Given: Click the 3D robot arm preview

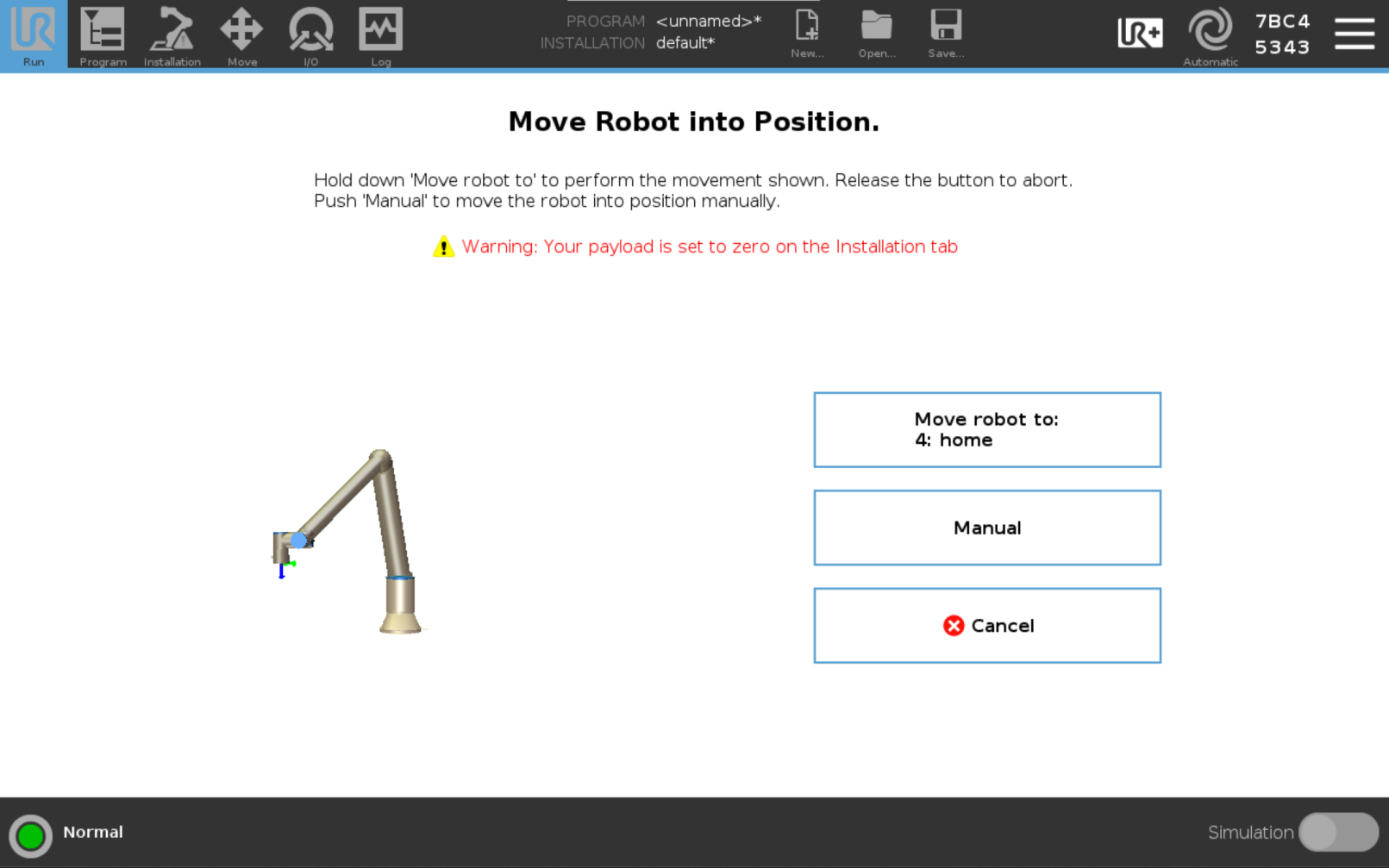Looking at the screenshot, I should [354, 543].
